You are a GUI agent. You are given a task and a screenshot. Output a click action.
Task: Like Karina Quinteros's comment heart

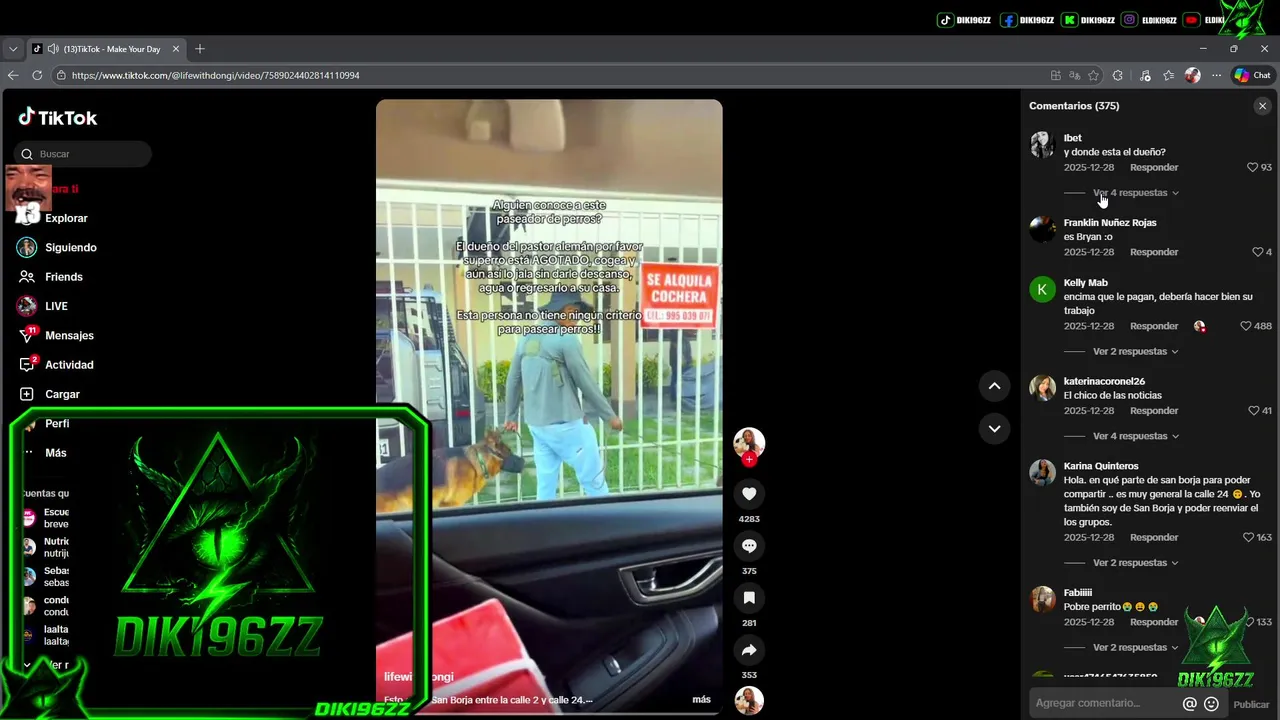1248,538
